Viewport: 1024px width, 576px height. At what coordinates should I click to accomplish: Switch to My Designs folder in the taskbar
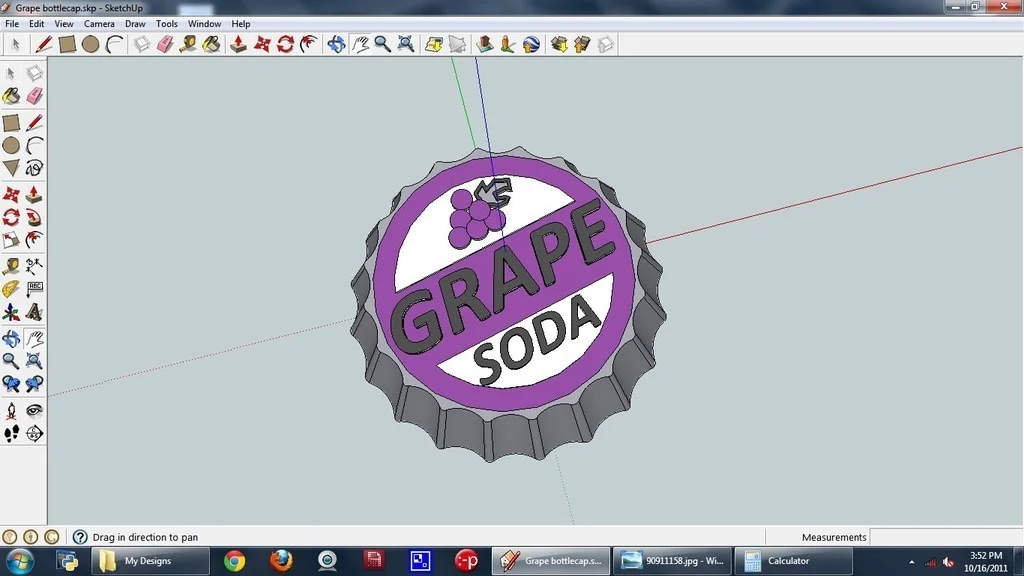click(x=150, y=561)
